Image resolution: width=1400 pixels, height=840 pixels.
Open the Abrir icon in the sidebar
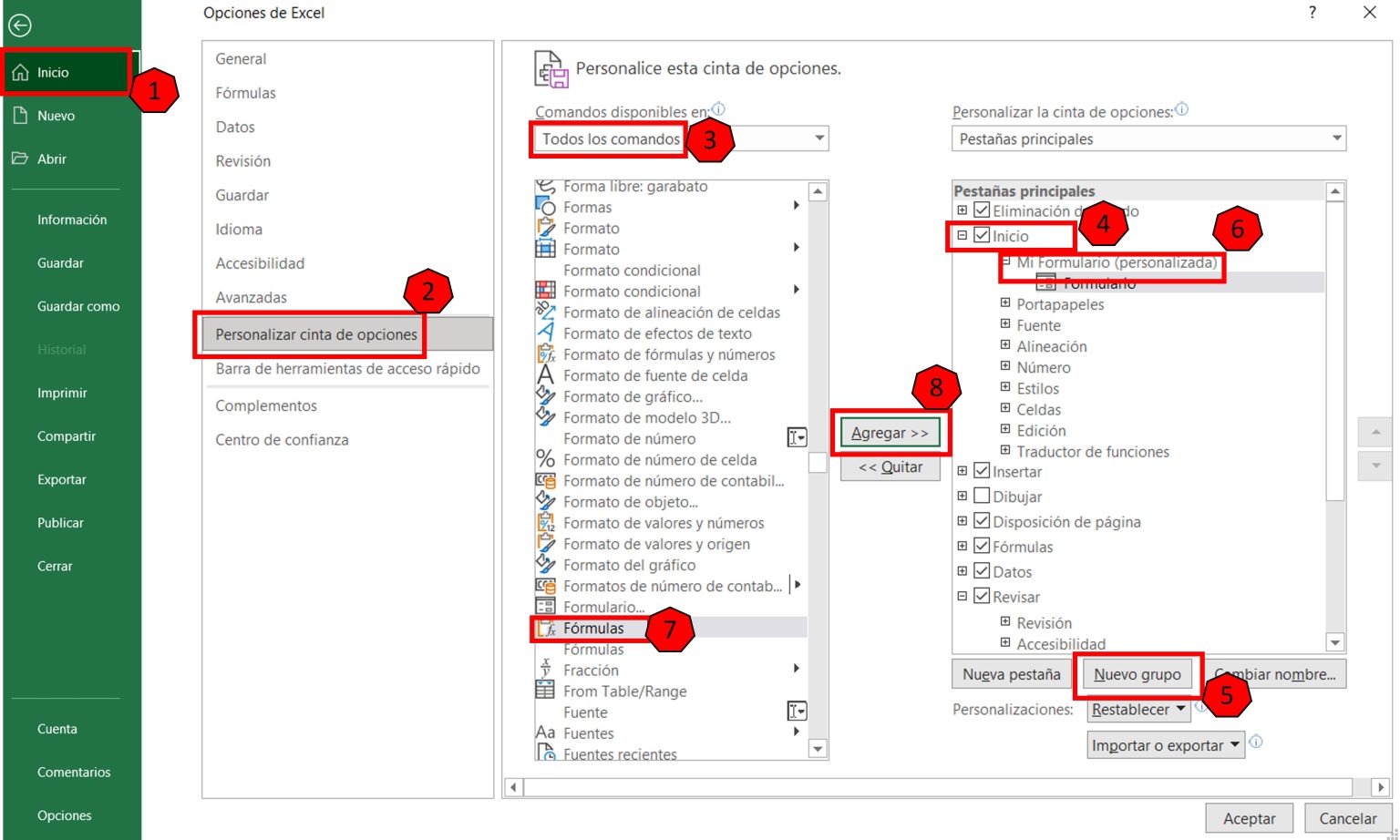pos(21,159)
